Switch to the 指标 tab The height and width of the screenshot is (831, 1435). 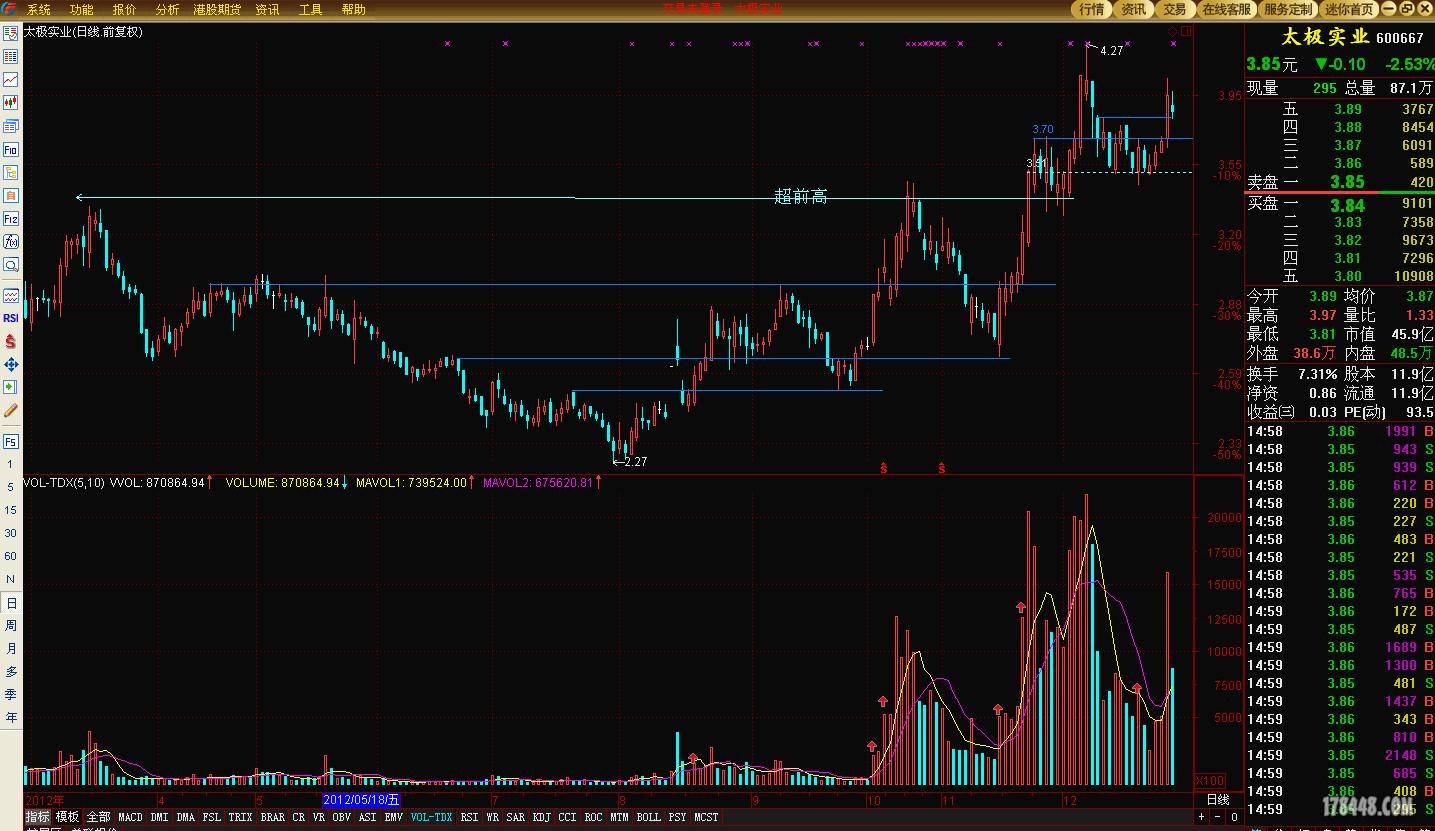click(38, 817)
